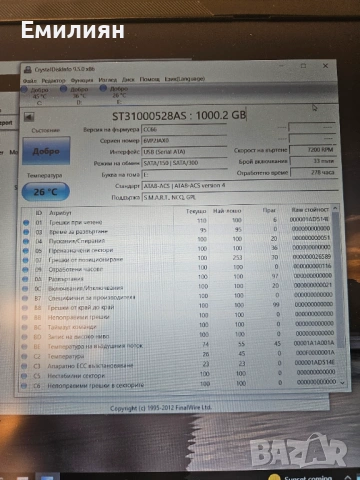Open the Файл menu

click(x=30, y=81)
